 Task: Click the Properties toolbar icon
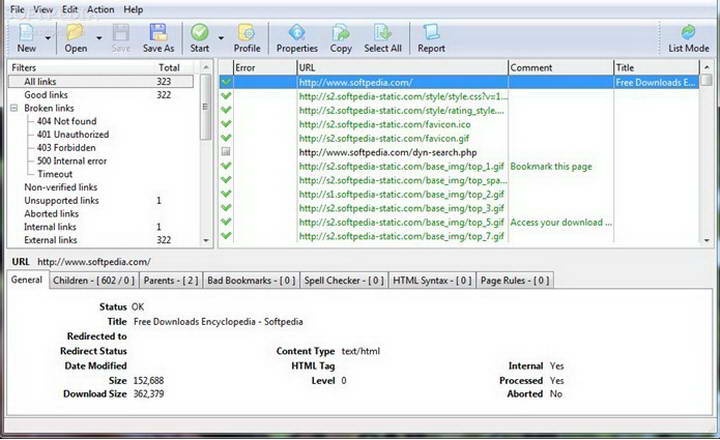pyautogui.click(x=297, y=33)
